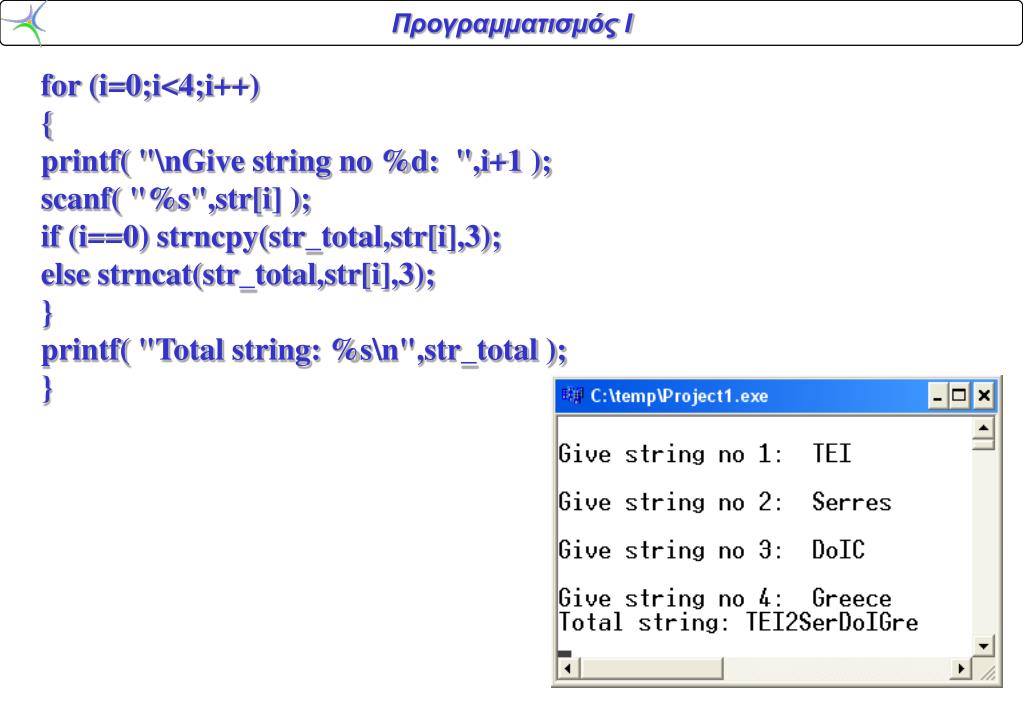Click the star logo in slide header

tap(24, 23)
